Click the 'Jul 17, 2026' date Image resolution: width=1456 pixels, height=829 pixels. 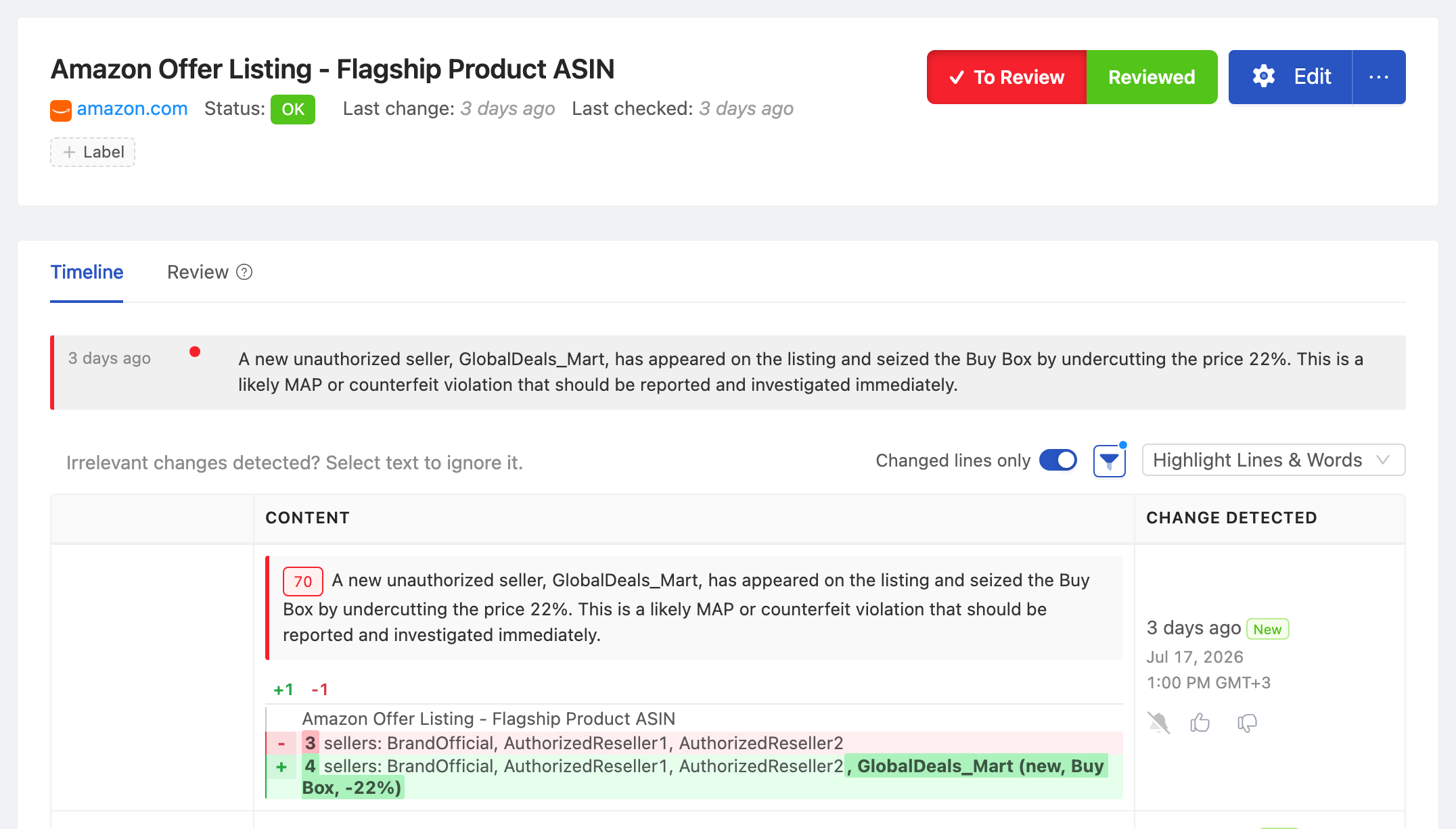coord(1195,657)
